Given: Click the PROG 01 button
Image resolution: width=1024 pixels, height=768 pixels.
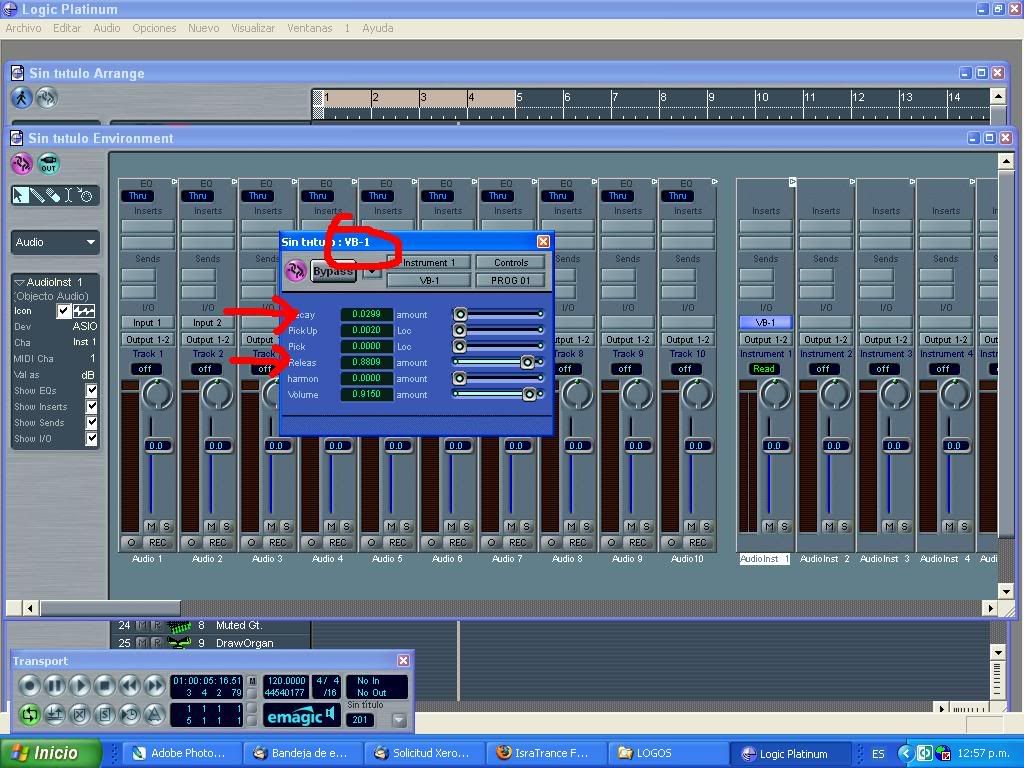Looking at the screenshot, I should [x=511, y=280].
